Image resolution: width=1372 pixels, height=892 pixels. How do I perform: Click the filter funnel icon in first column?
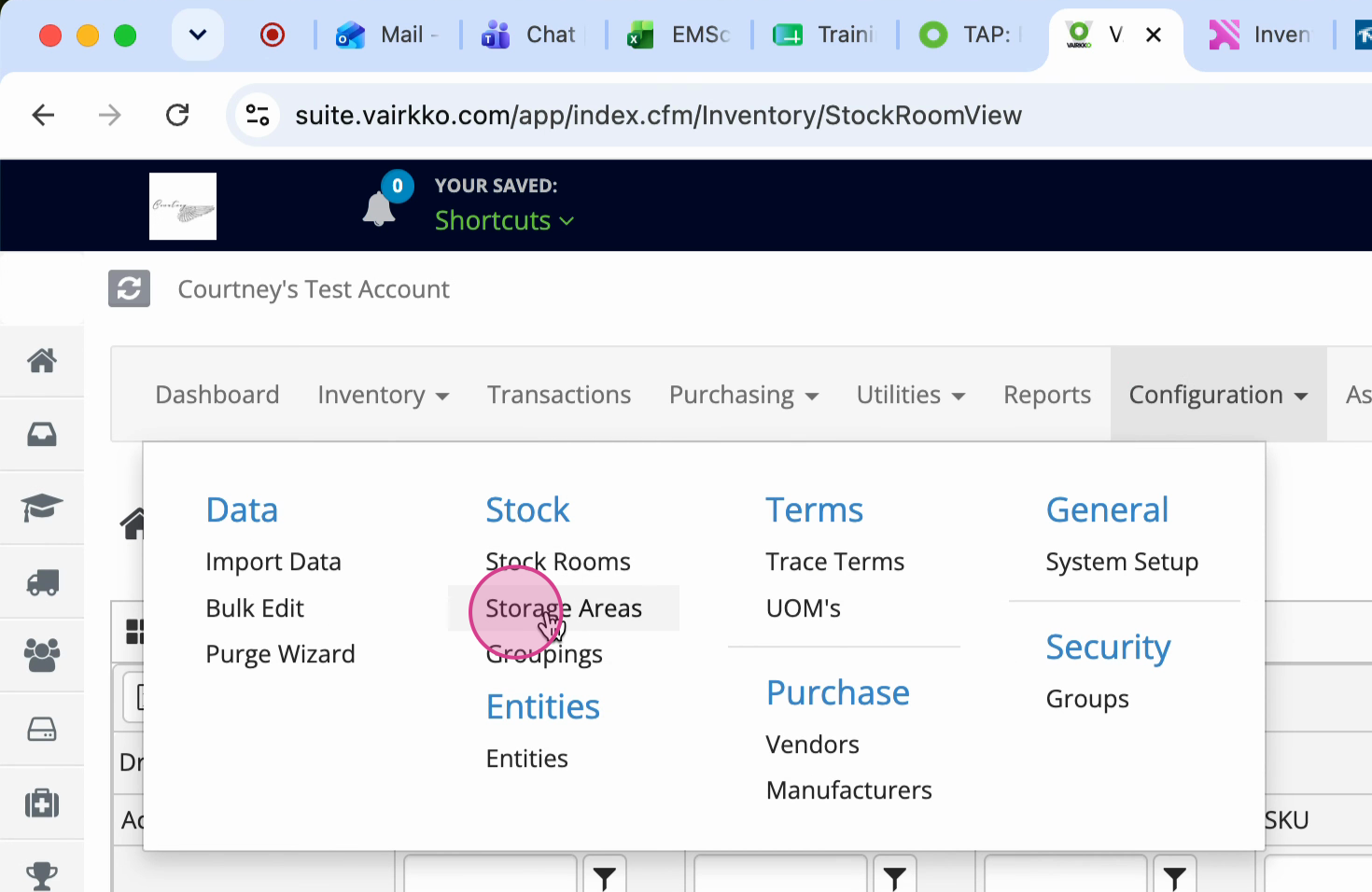(605, 876)
